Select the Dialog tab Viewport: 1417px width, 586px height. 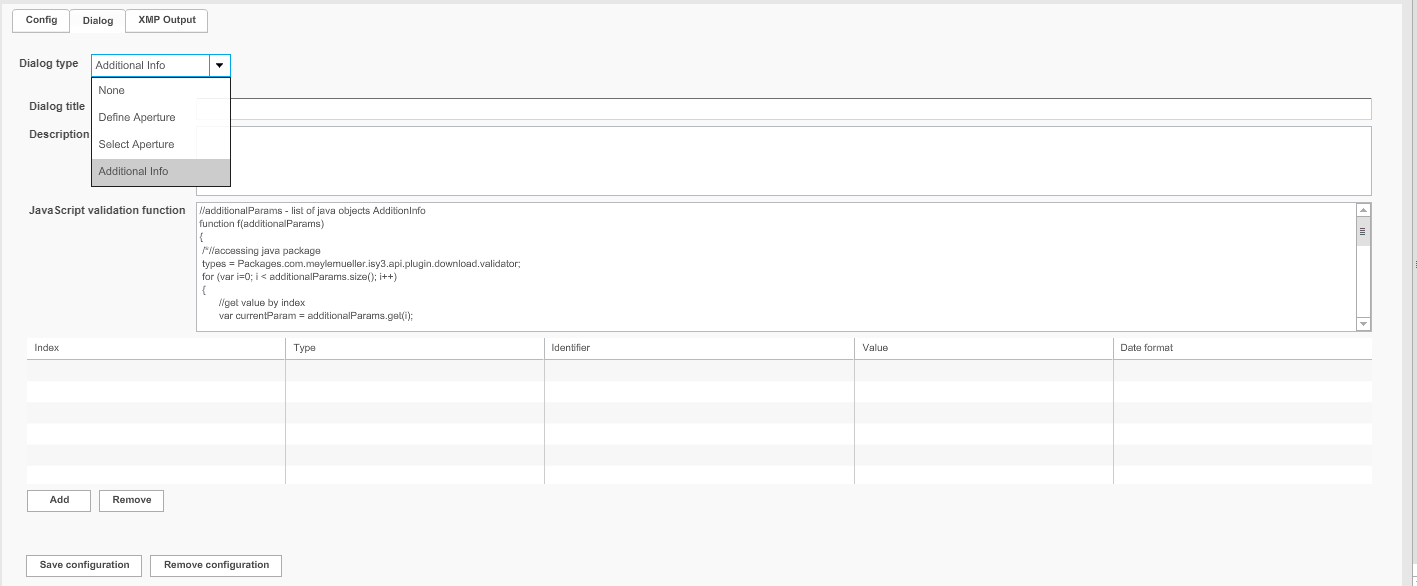(97, 20)
